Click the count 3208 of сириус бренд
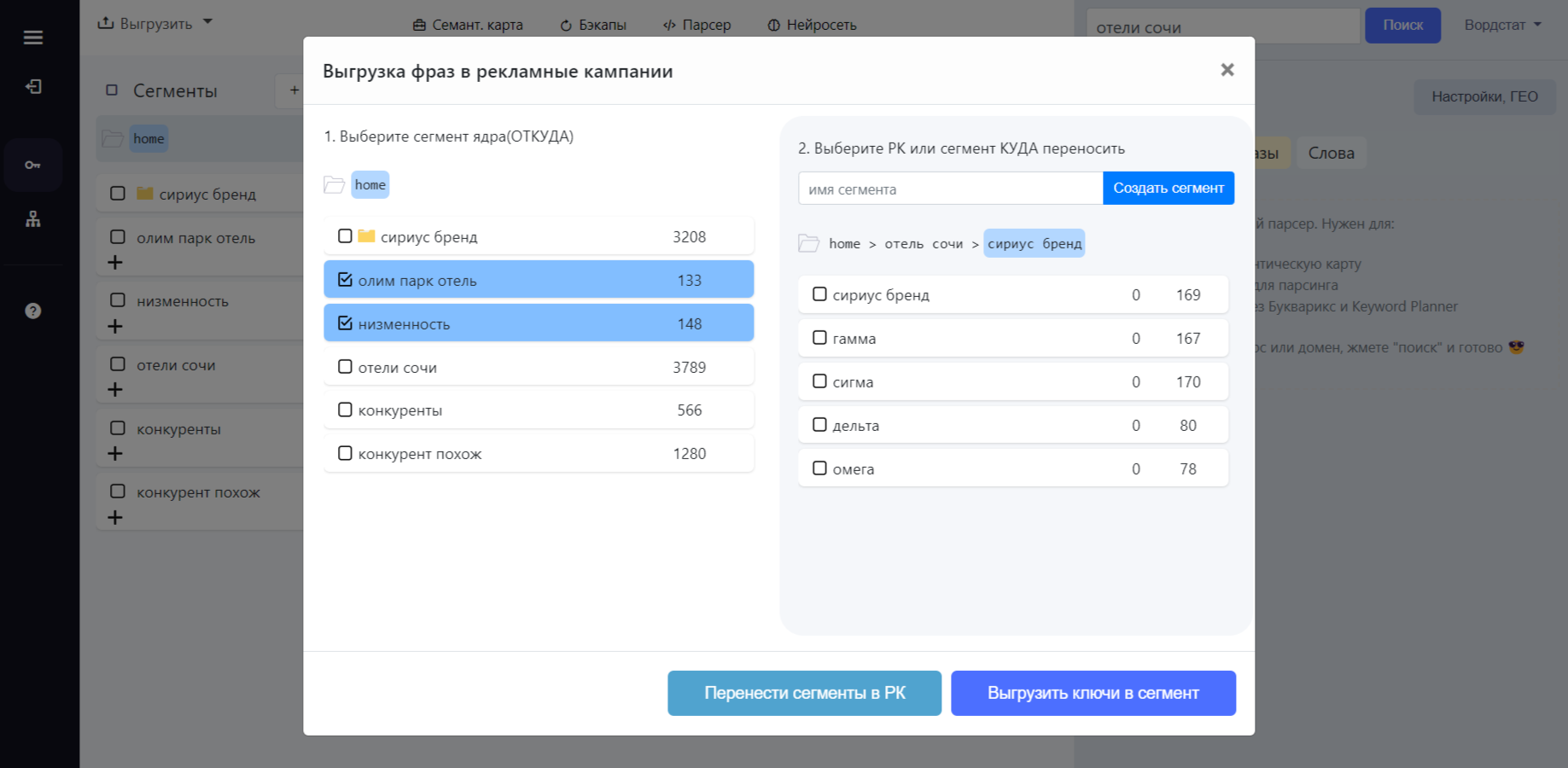The width and height of the screenshot is (1568, 768). click(x=689, y=236)
